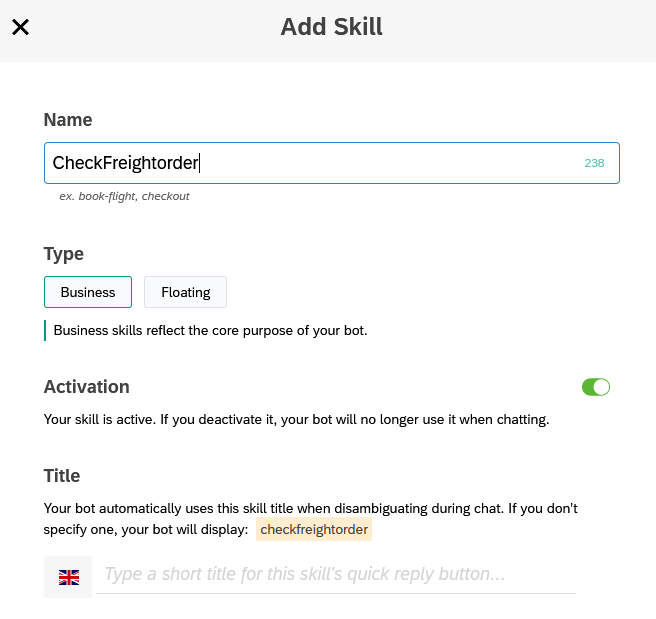Click the UK flag language icon
The width and height of the screenshot is (656, 619).
(x=69, y=577)
